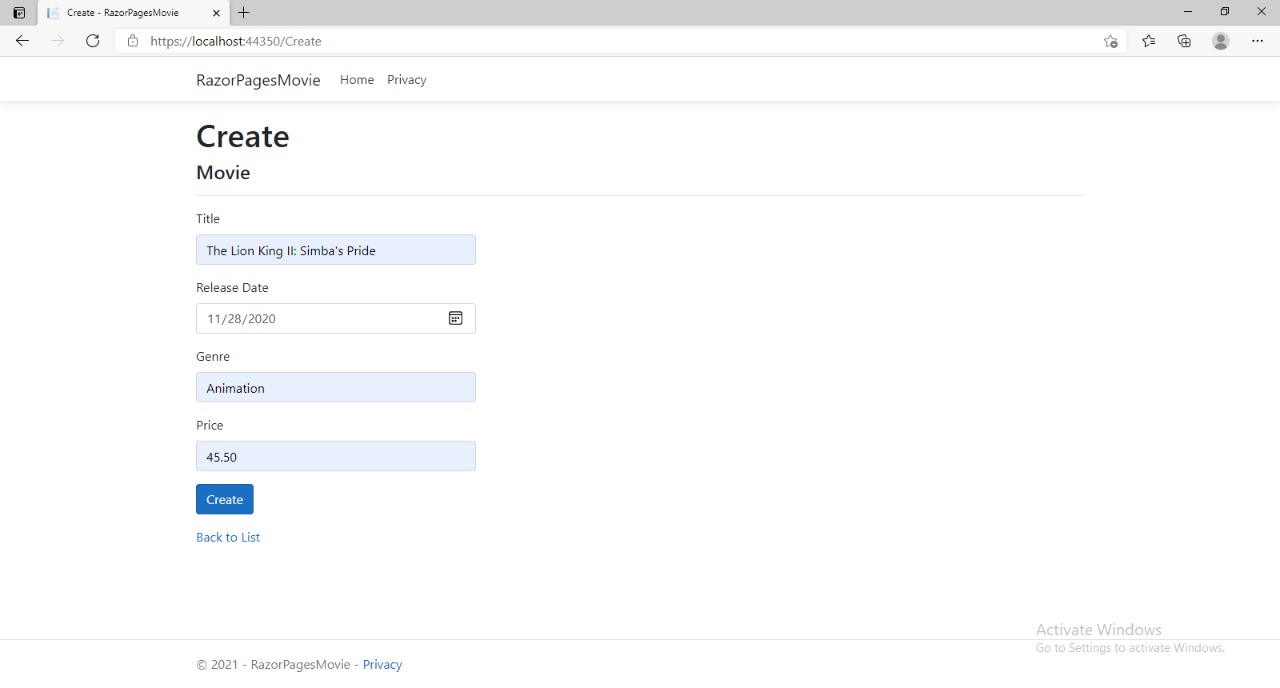Click the Release Date label
The image size is (1280, 688).
point(232,288)
